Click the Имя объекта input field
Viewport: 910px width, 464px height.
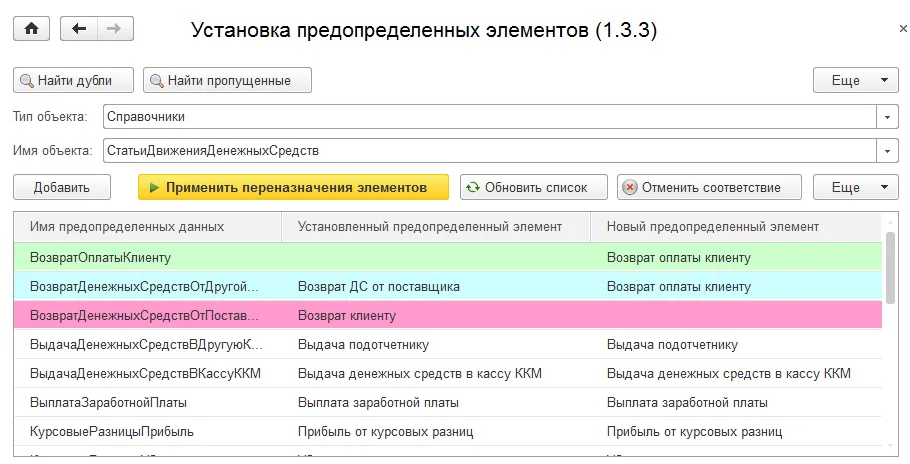[488, 151]
